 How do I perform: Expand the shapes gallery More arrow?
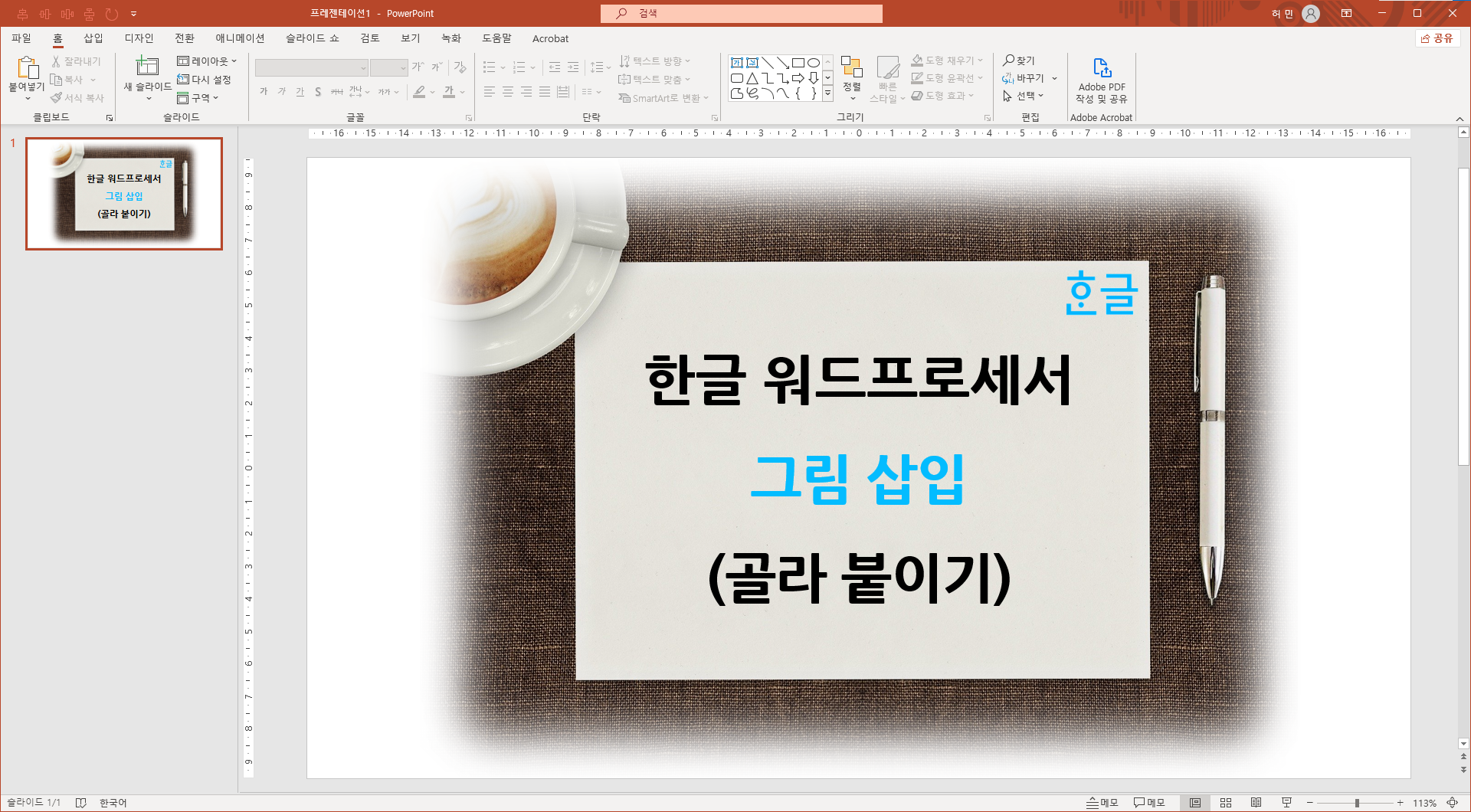[827, 93]
